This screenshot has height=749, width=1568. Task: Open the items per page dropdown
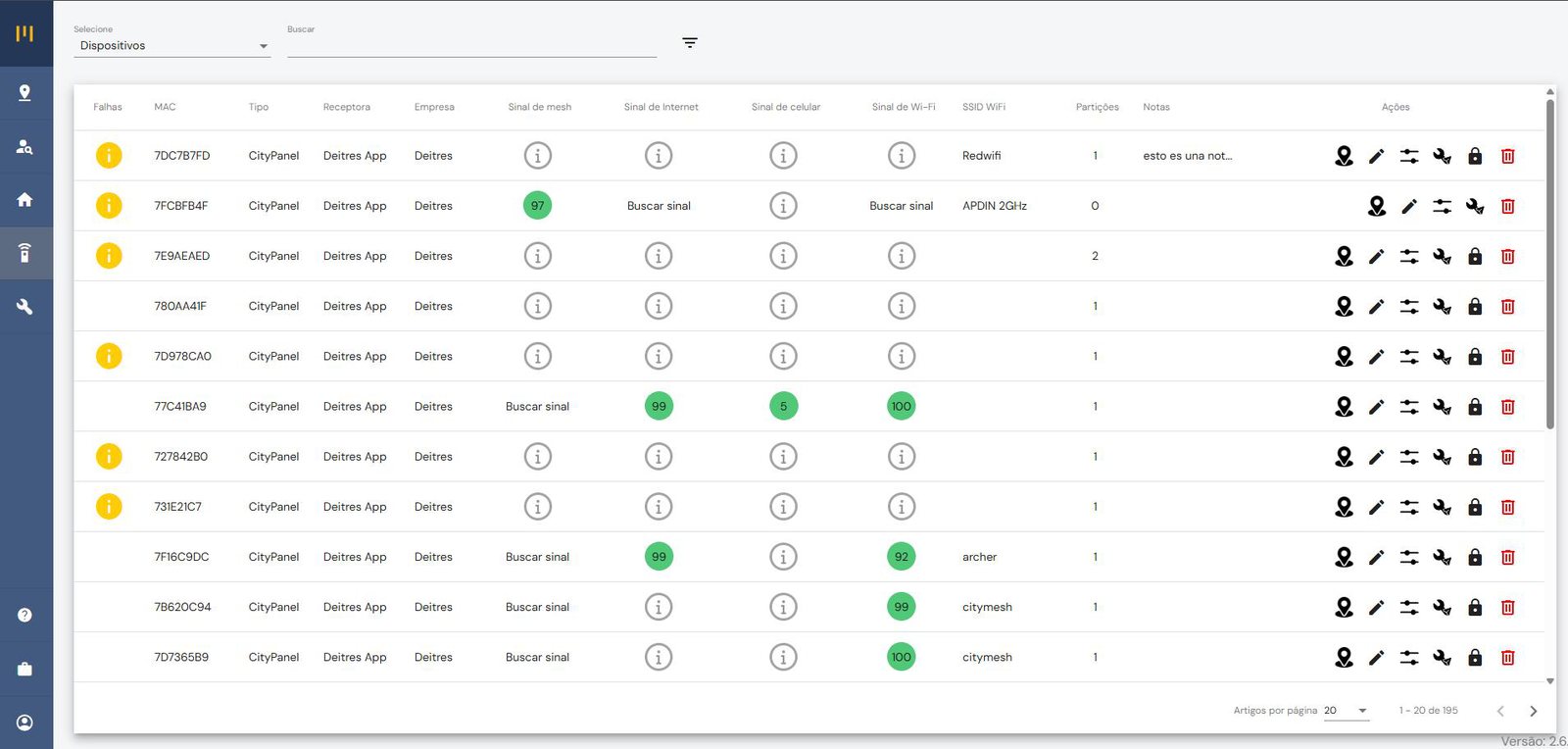1347,711
